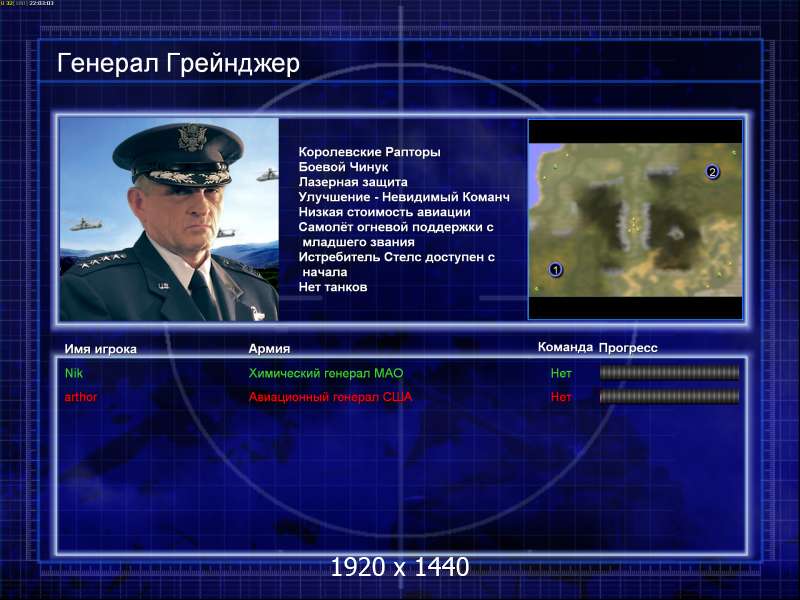Click General Granger's portrait image
The height and width of the screenshot is (600, 800).
pyautogui.click(x=169, y=219)
